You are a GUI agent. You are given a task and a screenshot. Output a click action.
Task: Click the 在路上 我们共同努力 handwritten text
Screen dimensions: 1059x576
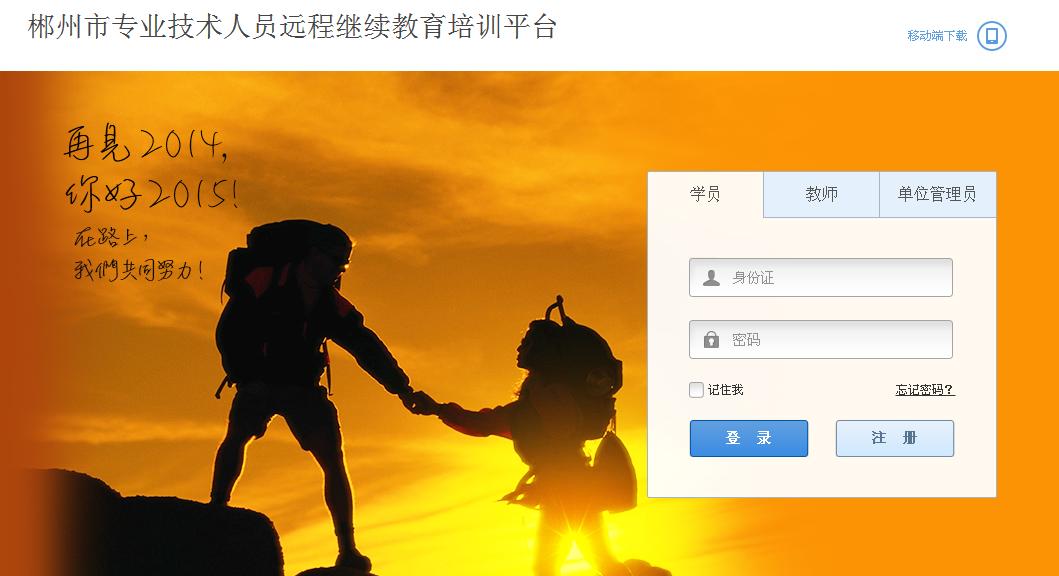pos(138,255)
